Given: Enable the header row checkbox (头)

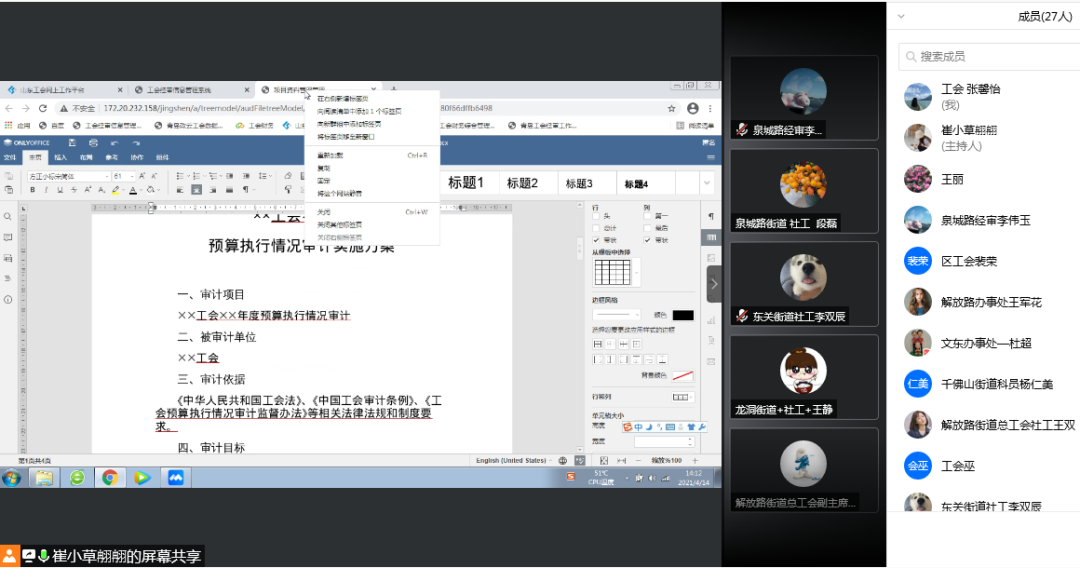Looking at the screenshot, I should pos(596,216).
